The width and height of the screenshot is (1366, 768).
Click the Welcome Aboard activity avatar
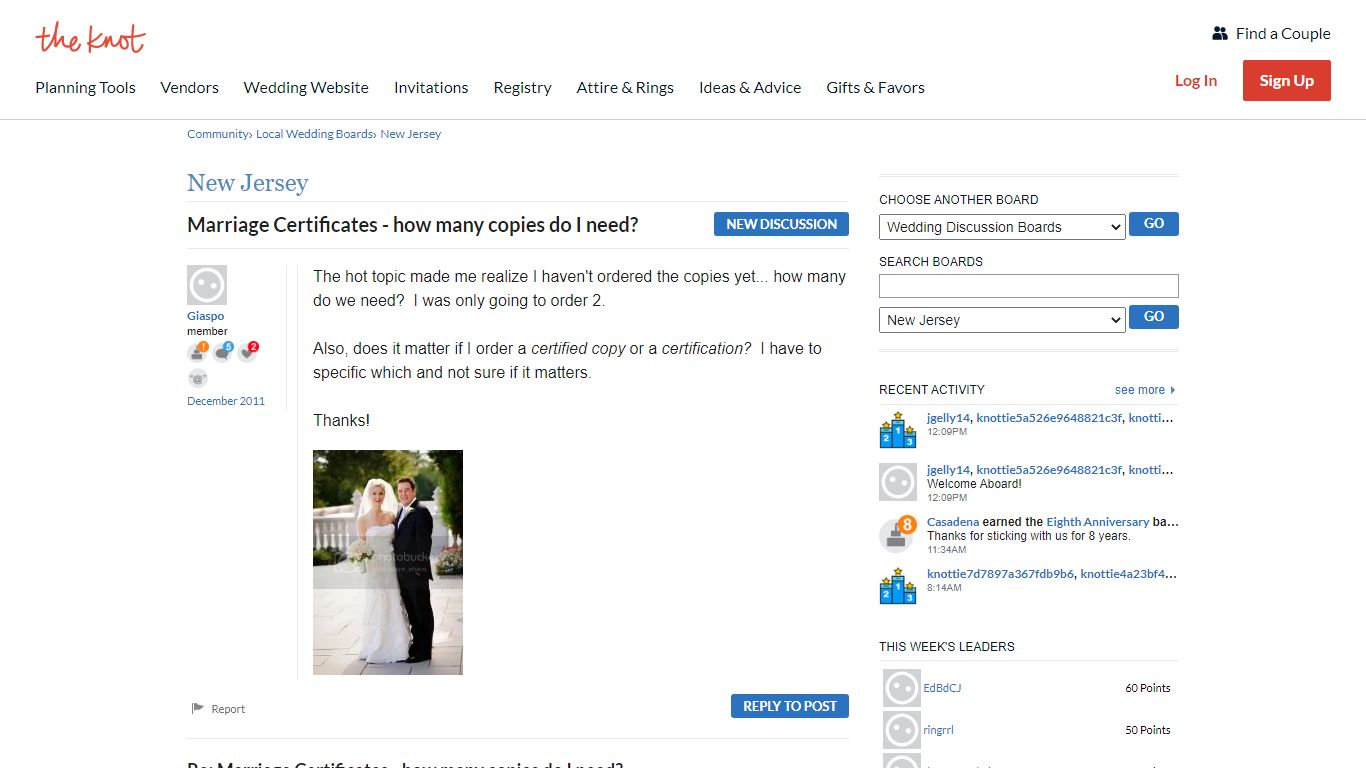(898, 482)
